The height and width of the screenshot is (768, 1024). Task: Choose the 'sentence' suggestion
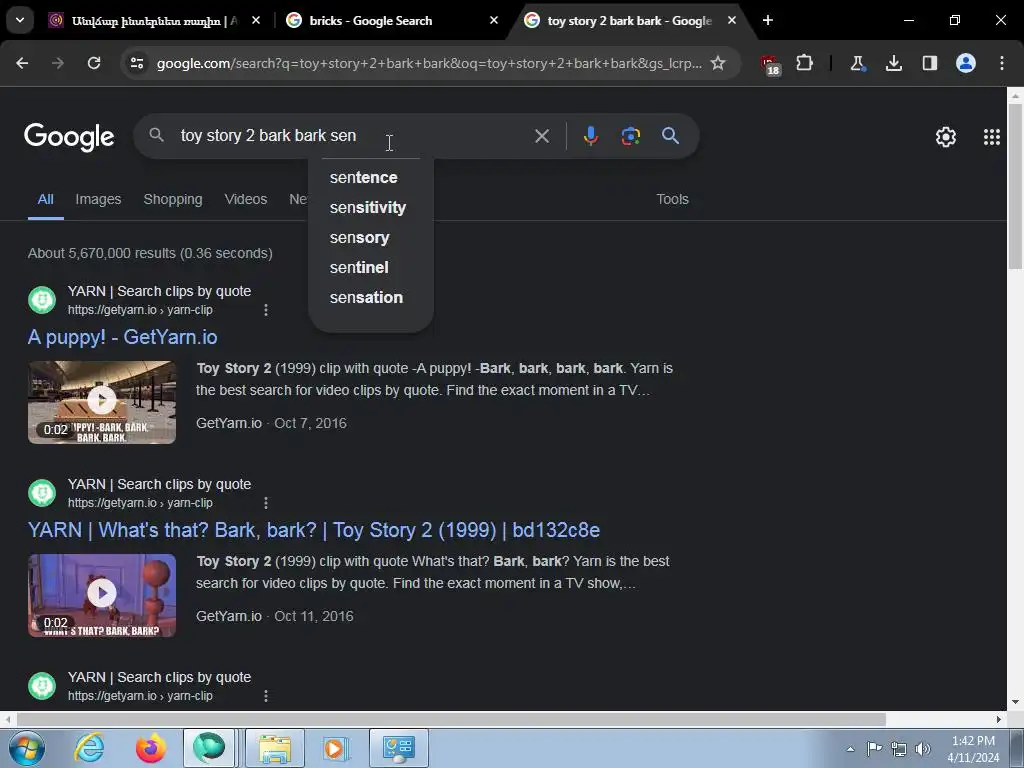click(x=370, y=178)
